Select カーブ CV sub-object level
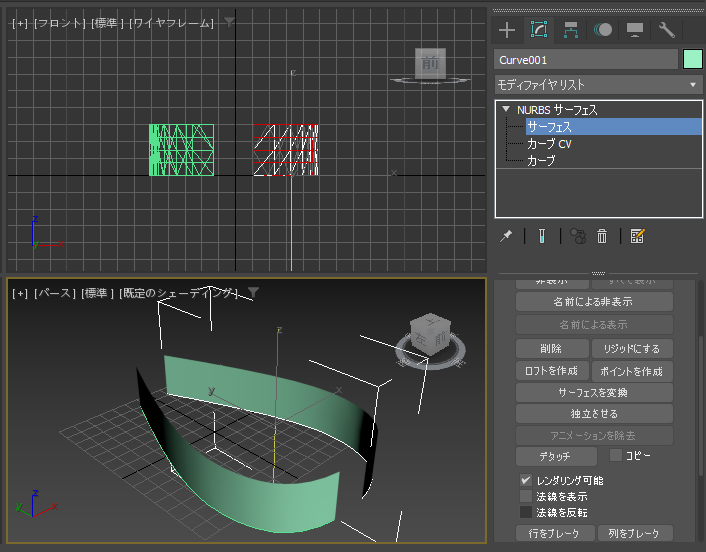The height and width of the screenshot is (552, 706). tap(549, 144)
